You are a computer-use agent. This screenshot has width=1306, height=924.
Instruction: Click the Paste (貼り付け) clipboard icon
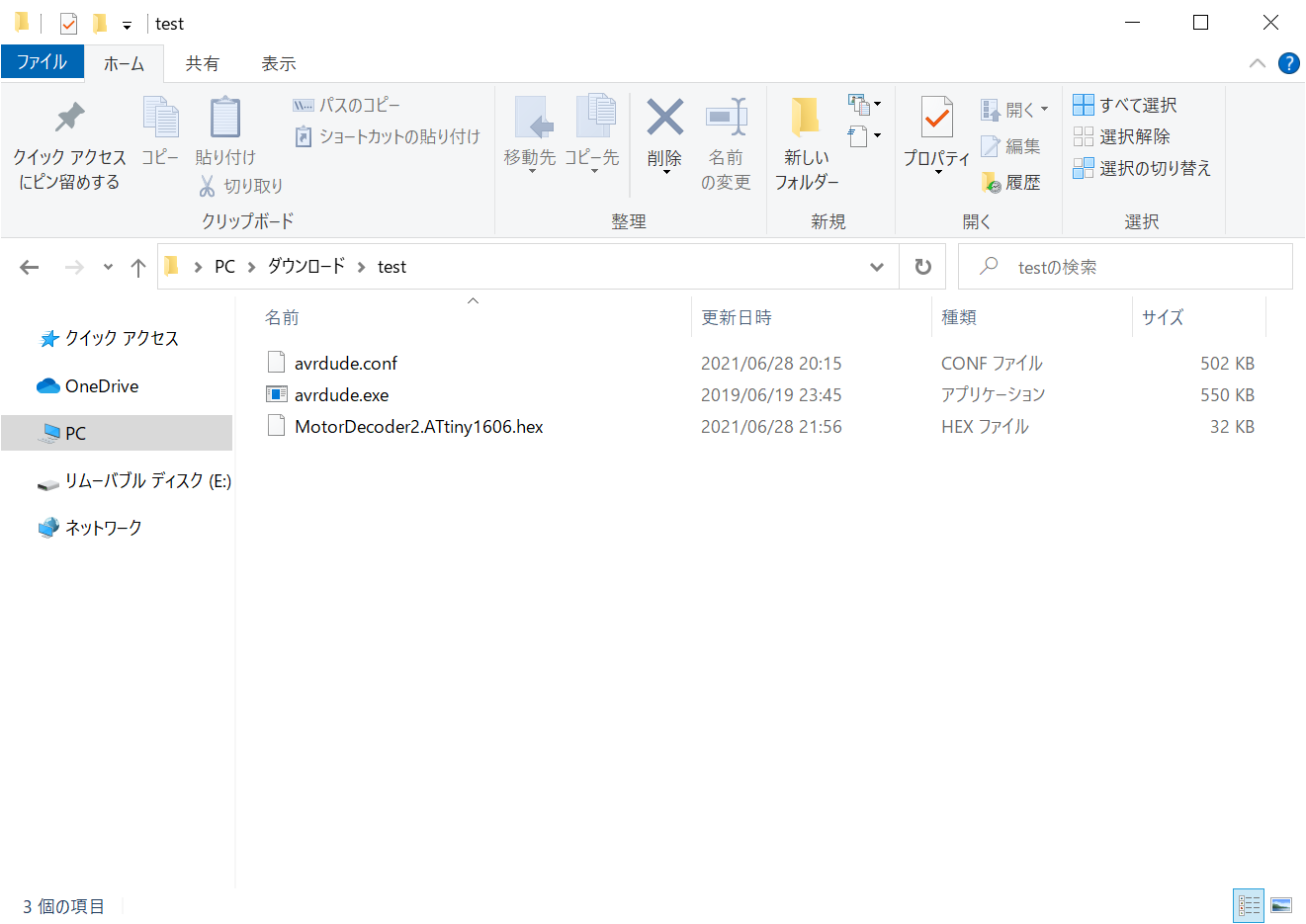224,118
